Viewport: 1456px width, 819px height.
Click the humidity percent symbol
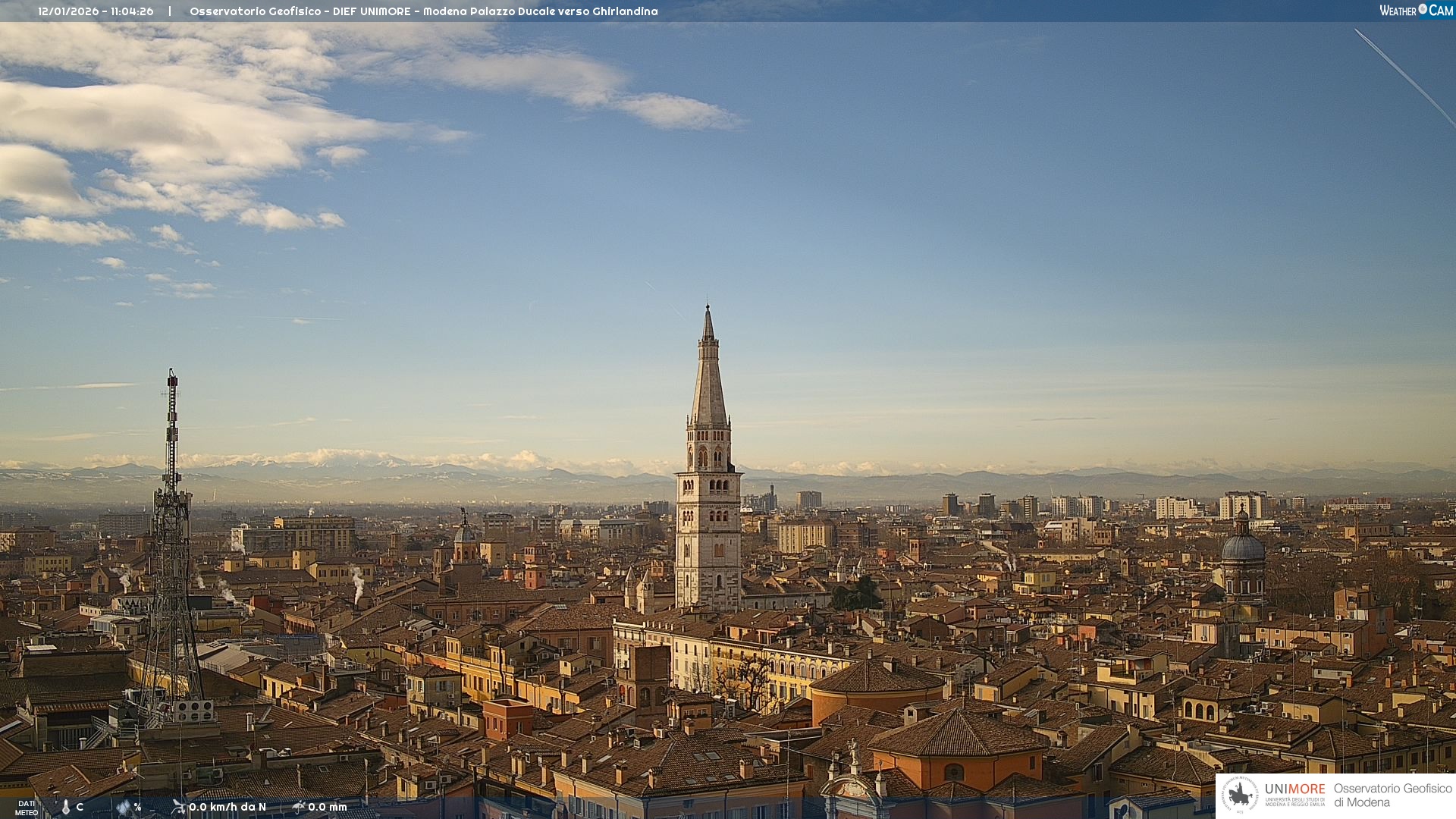point(137,807)
